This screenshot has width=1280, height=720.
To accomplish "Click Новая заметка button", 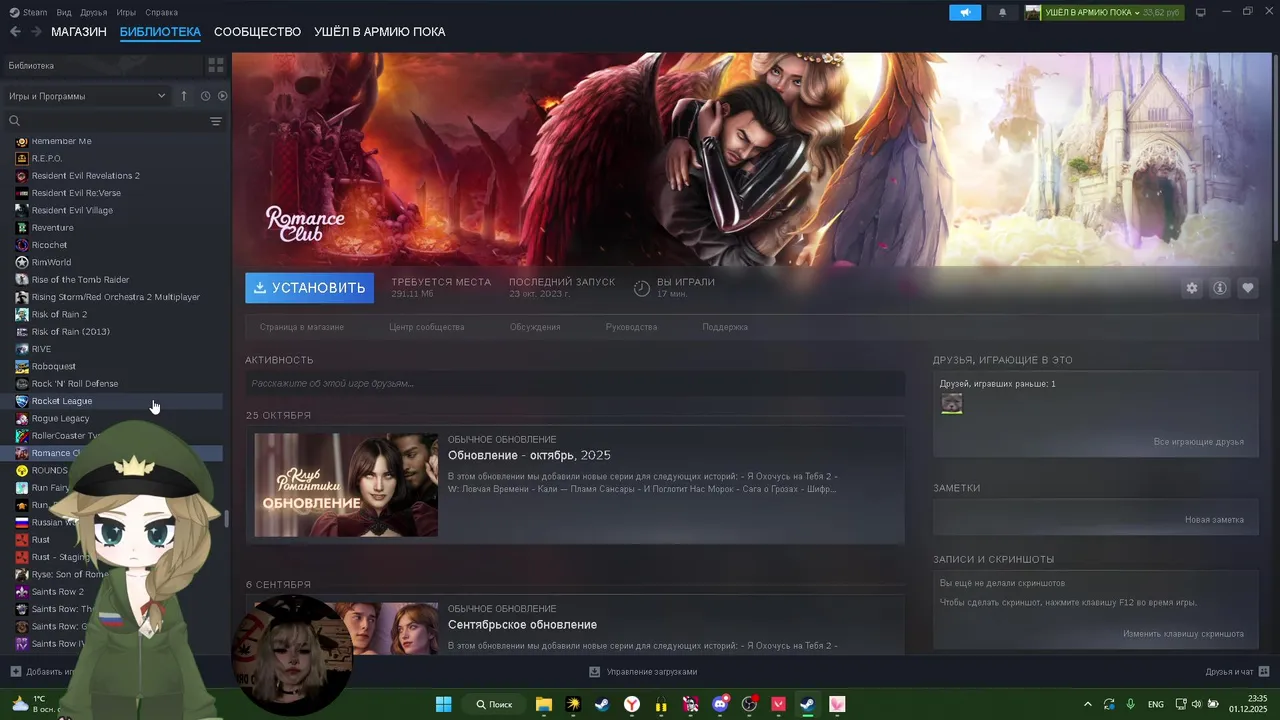I will pyautogui.click(x=1215, y=519).
